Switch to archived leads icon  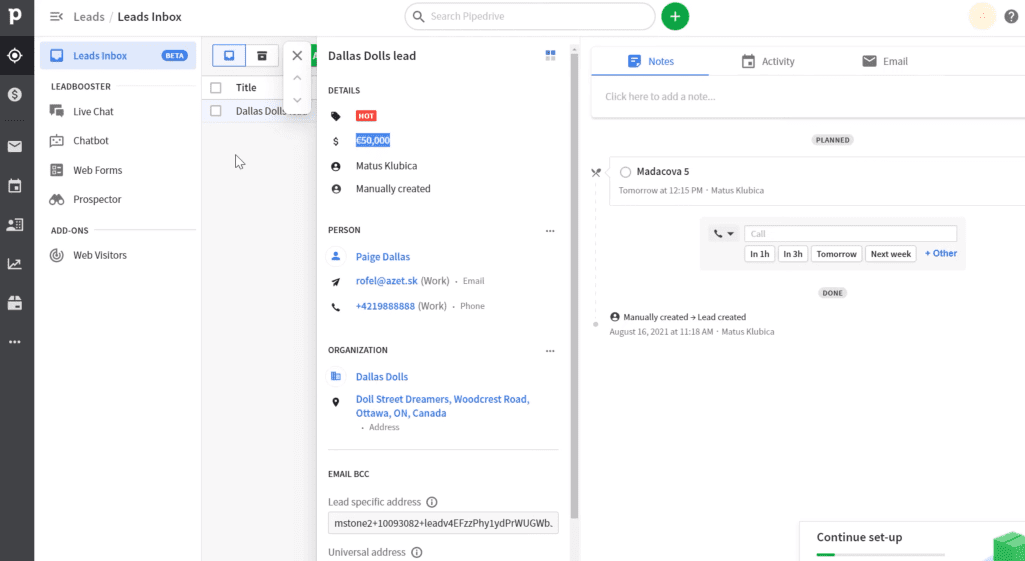[262, 56]
